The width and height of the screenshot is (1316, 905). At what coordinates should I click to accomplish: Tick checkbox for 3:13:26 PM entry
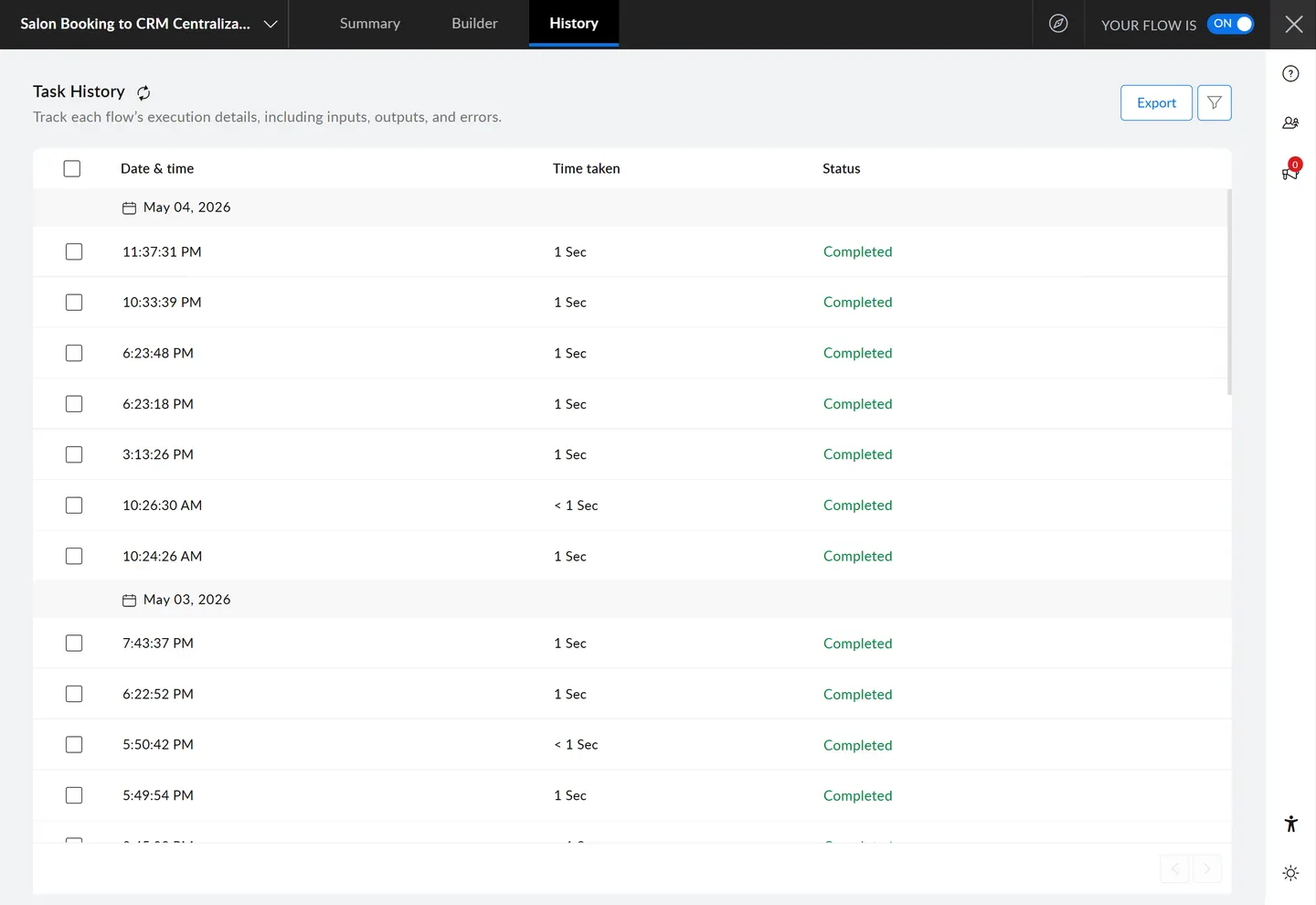(x=74, y=455)
